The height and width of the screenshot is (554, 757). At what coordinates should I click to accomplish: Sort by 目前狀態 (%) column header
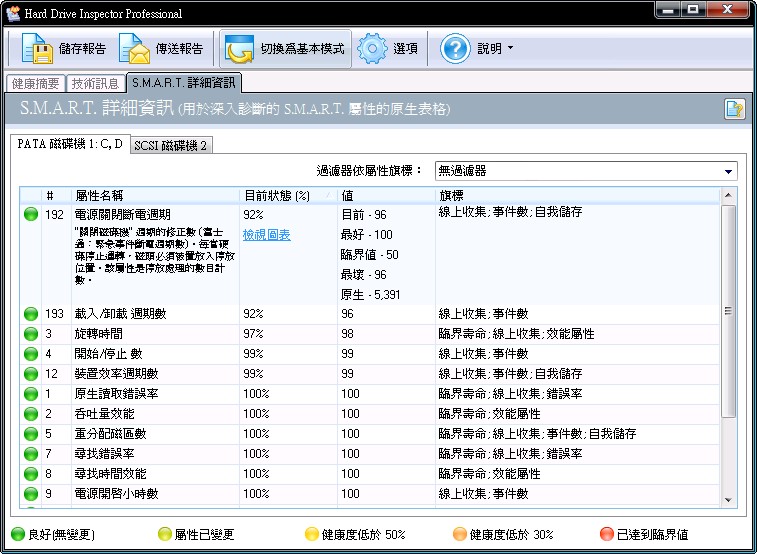coord(288,195)
